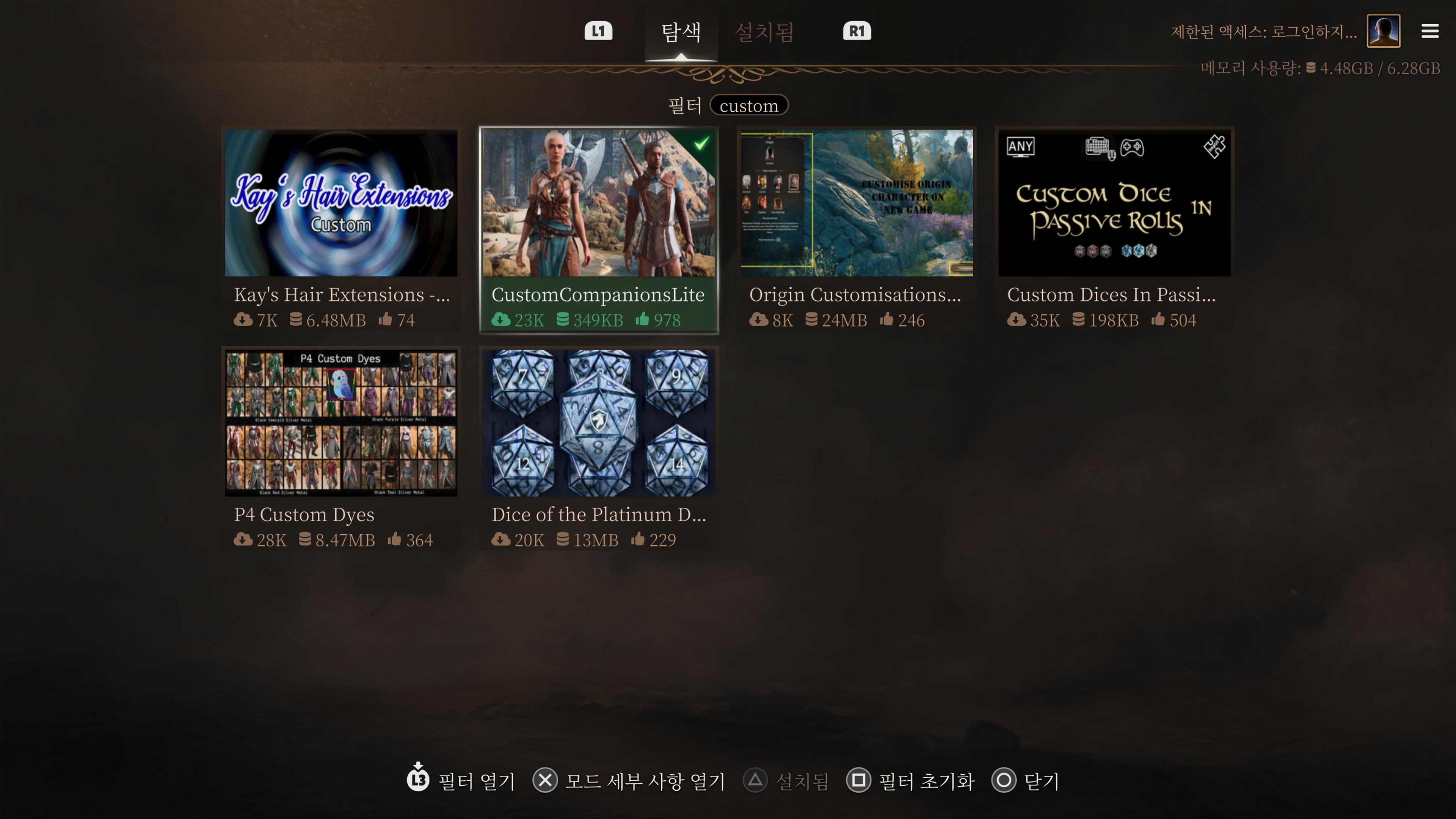
Task: Click the R1 shoulder button icon
Action: tap(857, 31)
